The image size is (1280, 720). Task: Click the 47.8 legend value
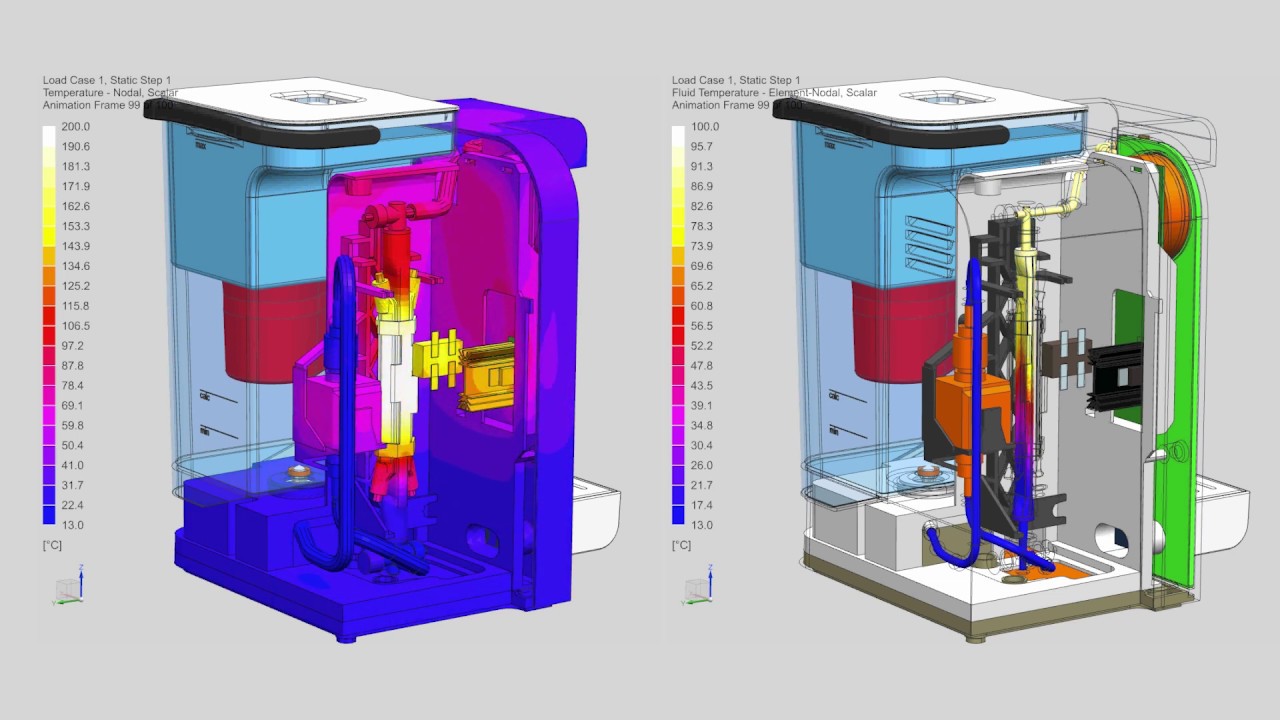[702, 366]
